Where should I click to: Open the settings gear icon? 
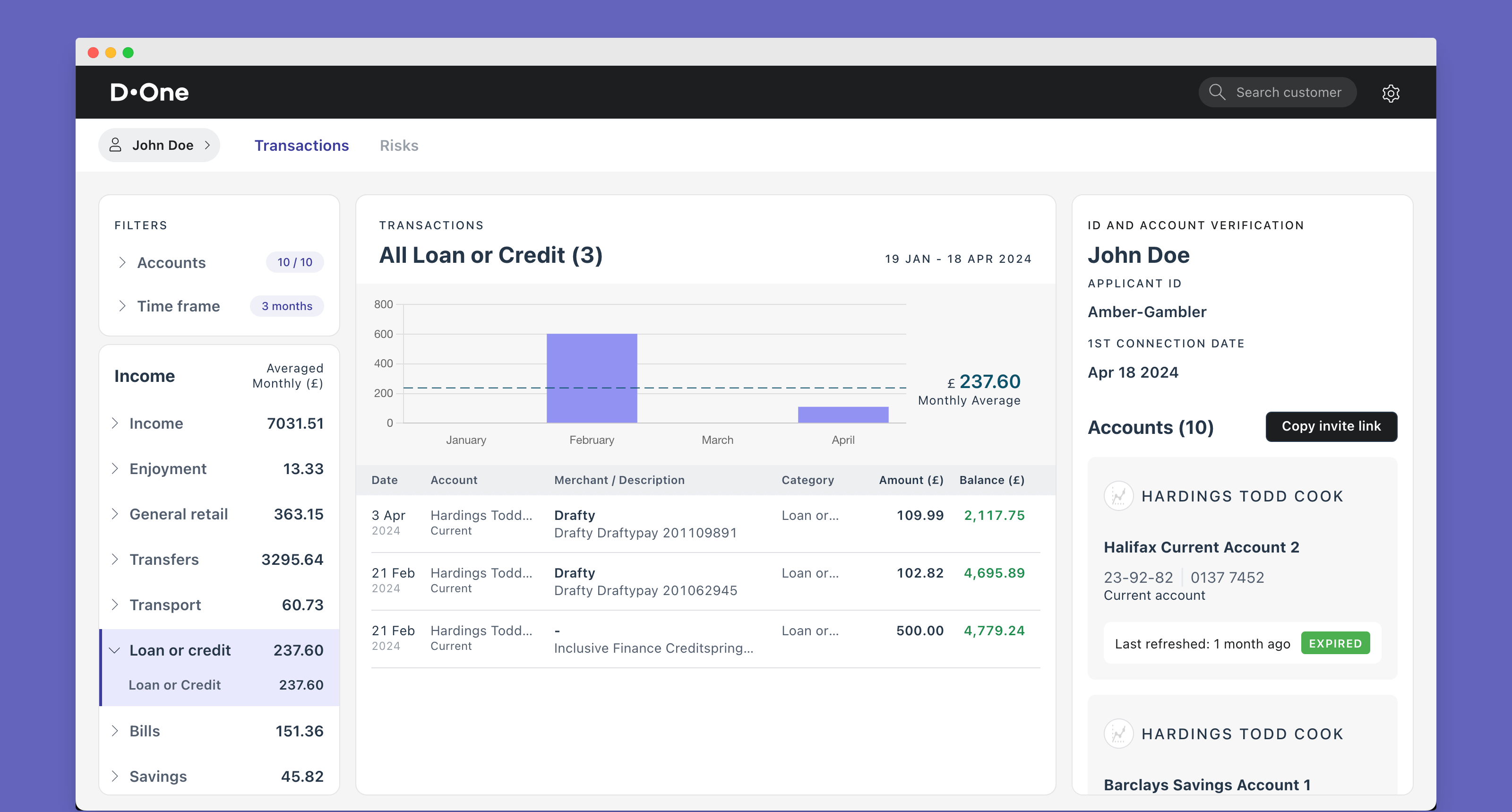click(1390, 93)
